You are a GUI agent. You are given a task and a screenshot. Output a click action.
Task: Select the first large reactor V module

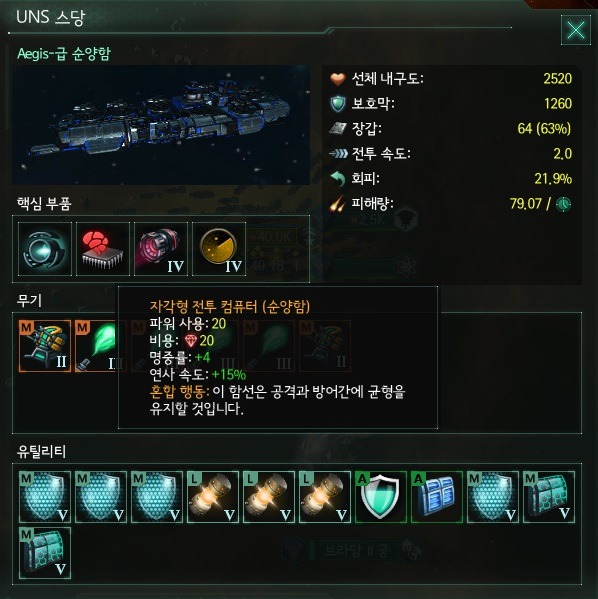pos(213,497)
